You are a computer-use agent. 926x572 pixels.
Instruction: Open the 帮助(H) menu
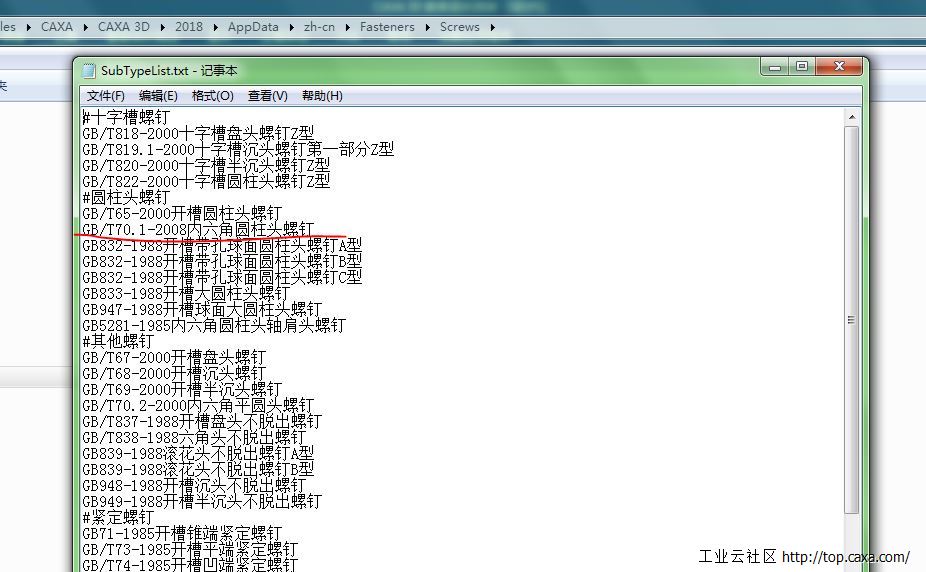coord(322,96)
